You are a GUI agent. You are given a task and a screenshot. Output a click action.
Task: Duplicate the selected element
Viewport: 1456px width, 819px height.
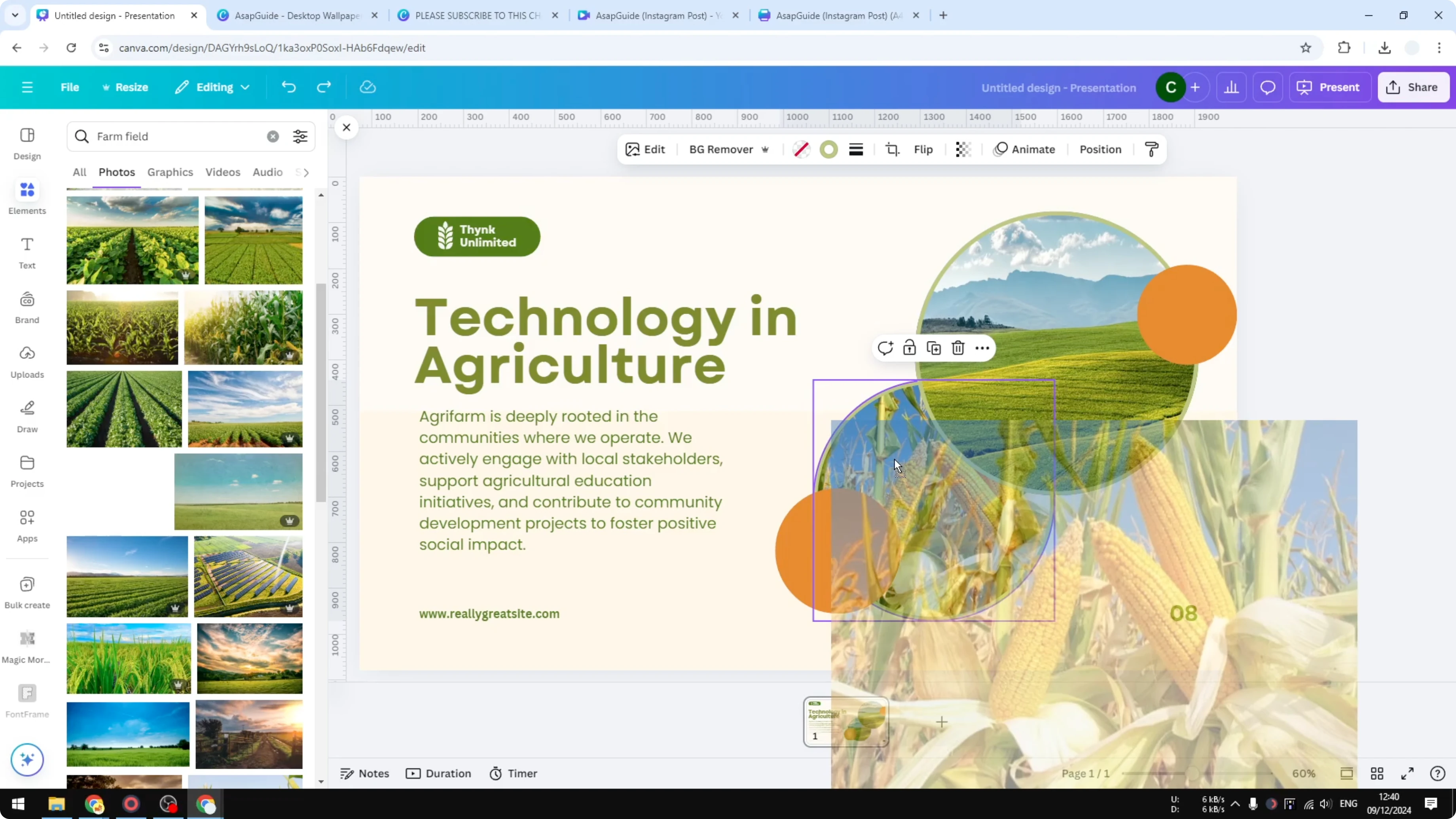tap(934, 348)
